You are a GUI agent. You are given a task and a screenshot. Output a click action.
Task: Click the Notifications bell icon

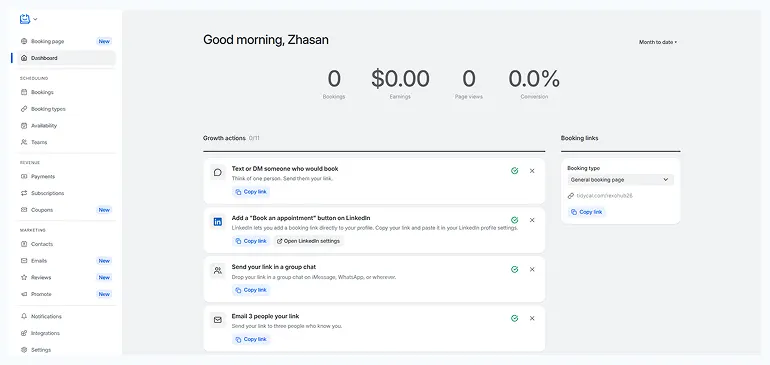pos(24,316)
